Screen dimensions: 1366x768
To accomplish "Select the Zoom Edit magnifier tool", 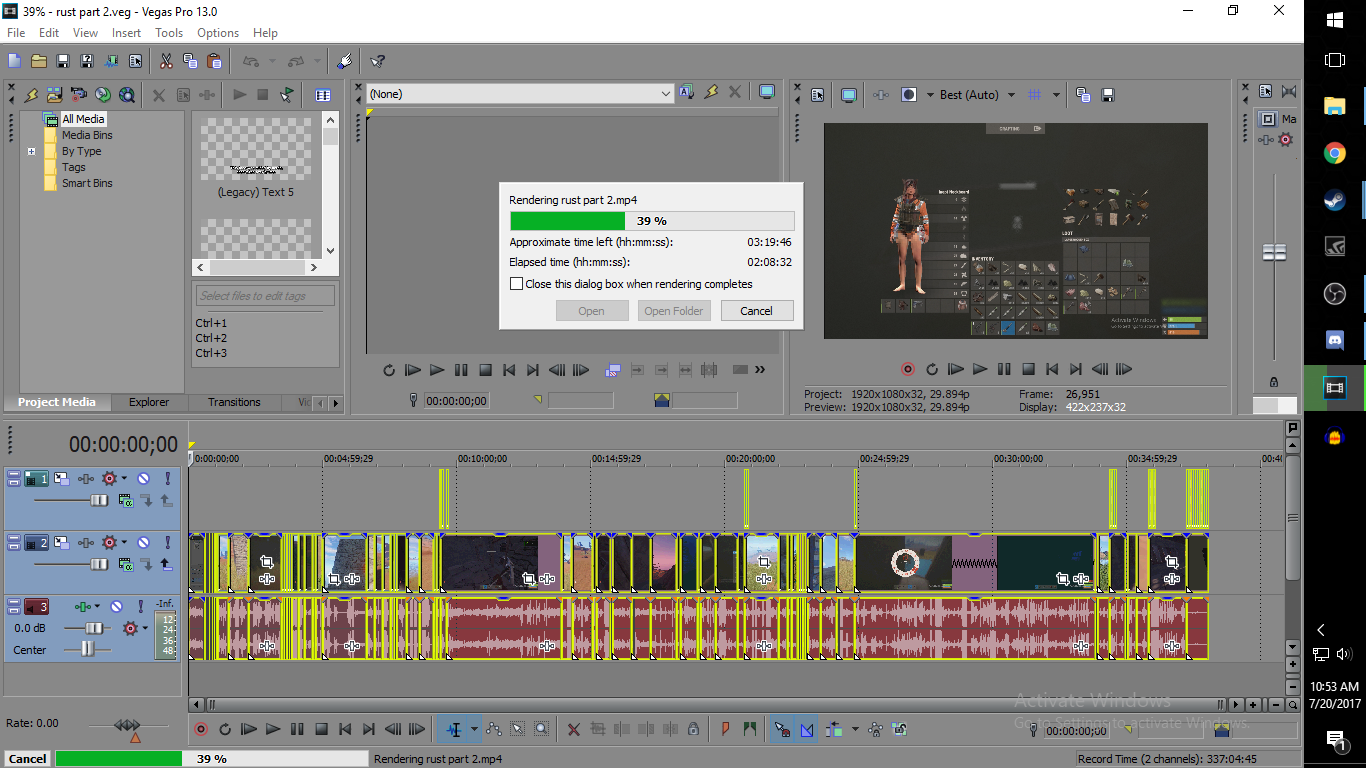I will [x=541, y=730].
